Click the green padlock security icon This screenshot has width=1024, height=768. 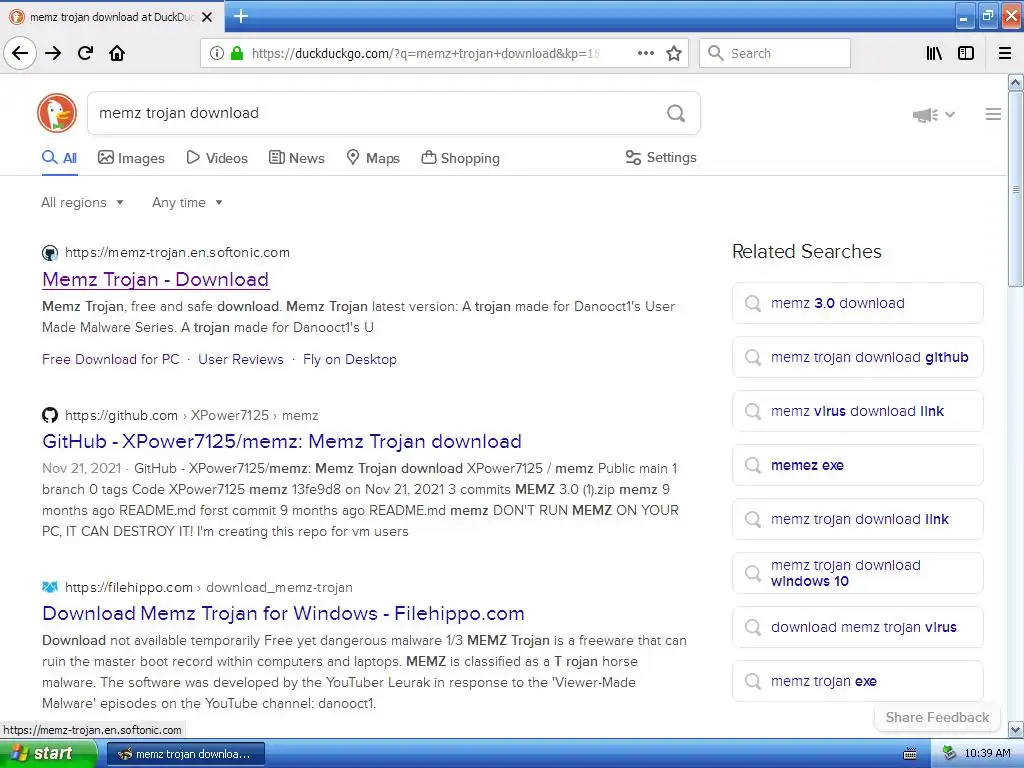(x=237, y=53)
